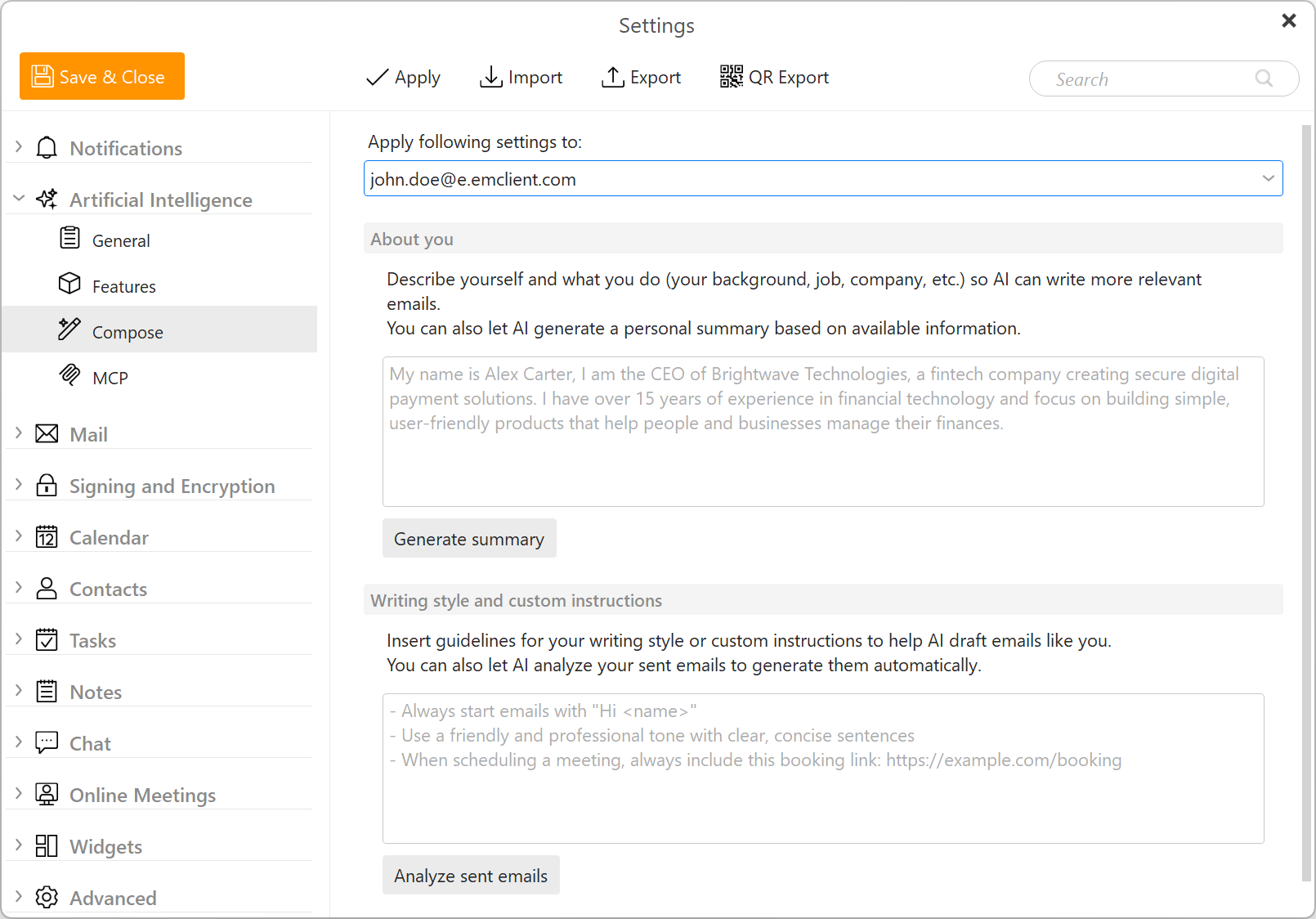Expand the Notes section chevron

click(x=19, y=690)
